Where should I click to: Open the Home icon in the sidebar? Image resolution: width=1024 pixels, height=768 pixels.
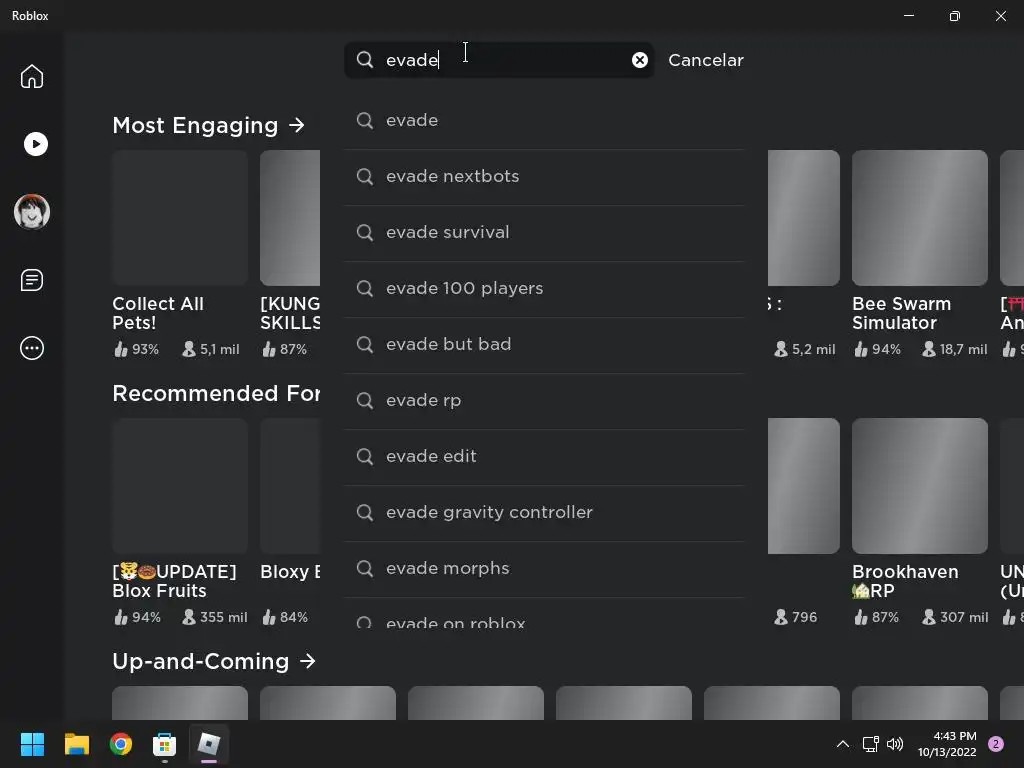tap(31, 76)
